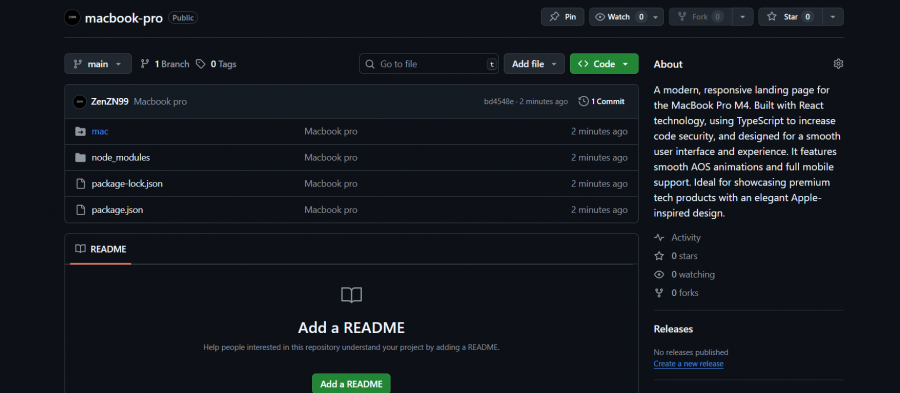900x393 pixels.
Task: Star the macbook-pro repository
Action: (790, 17)
